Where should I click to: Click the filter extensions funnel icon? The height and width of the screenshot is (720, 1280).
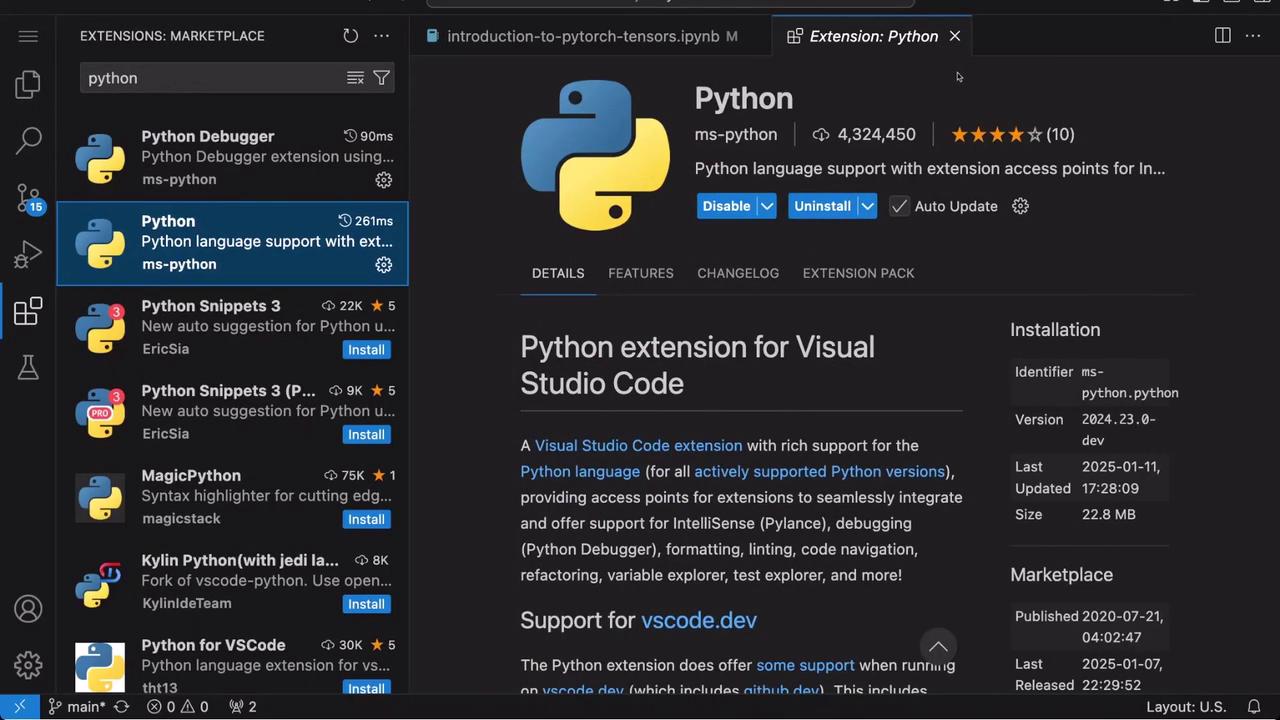pyautogui.click(x=381, y=78)
